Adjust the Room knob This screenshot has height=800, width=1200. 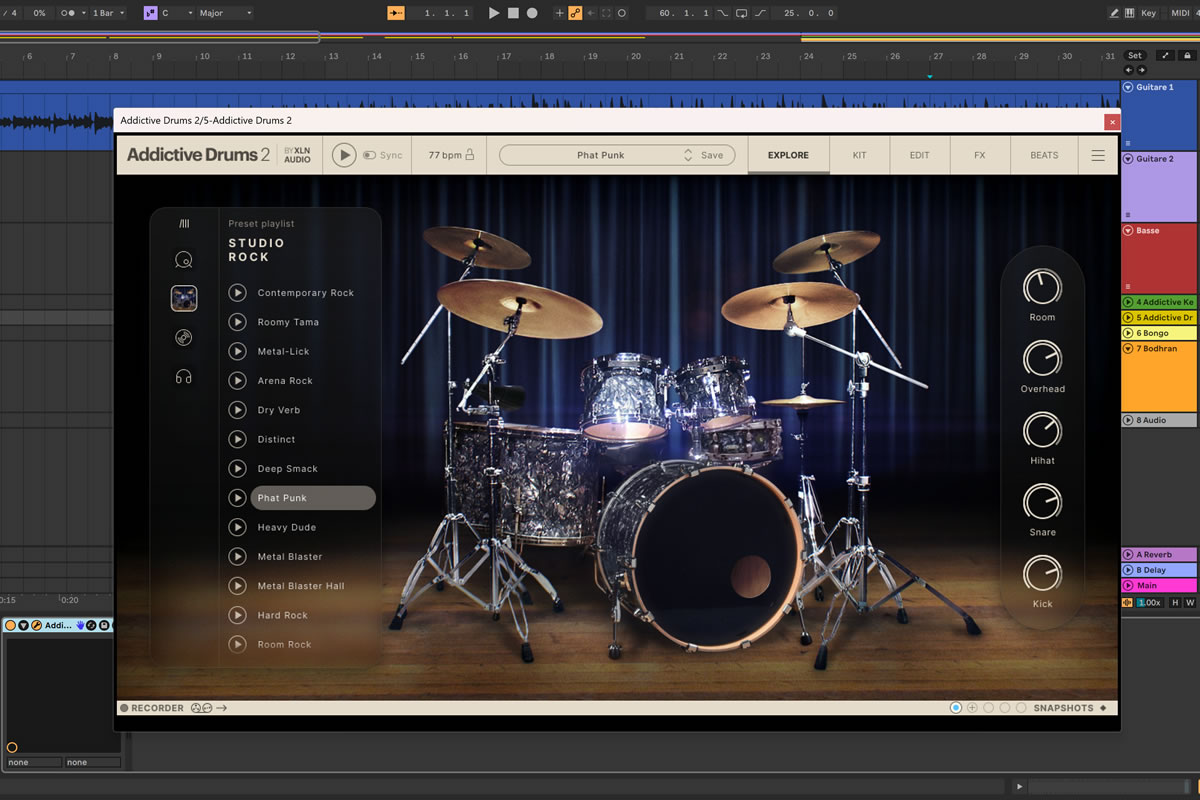tap(1042, 287)
